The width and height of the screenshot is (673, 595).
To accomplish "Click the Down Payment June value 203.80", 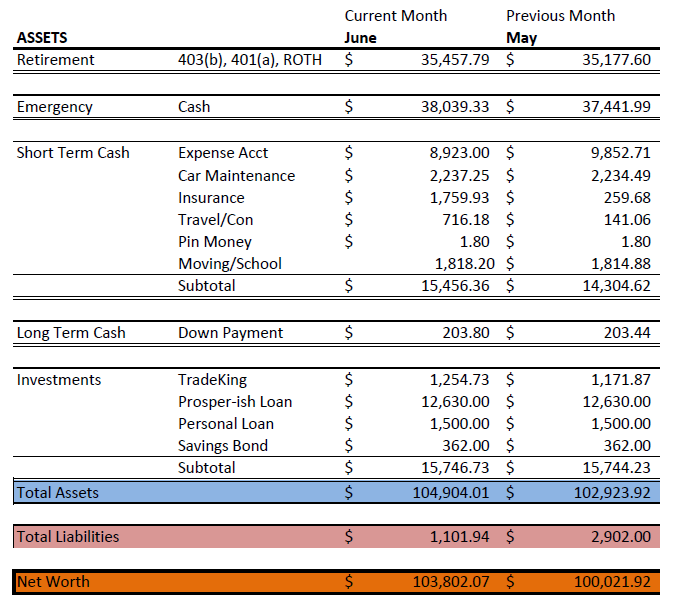I will click(x=466, y=333).
